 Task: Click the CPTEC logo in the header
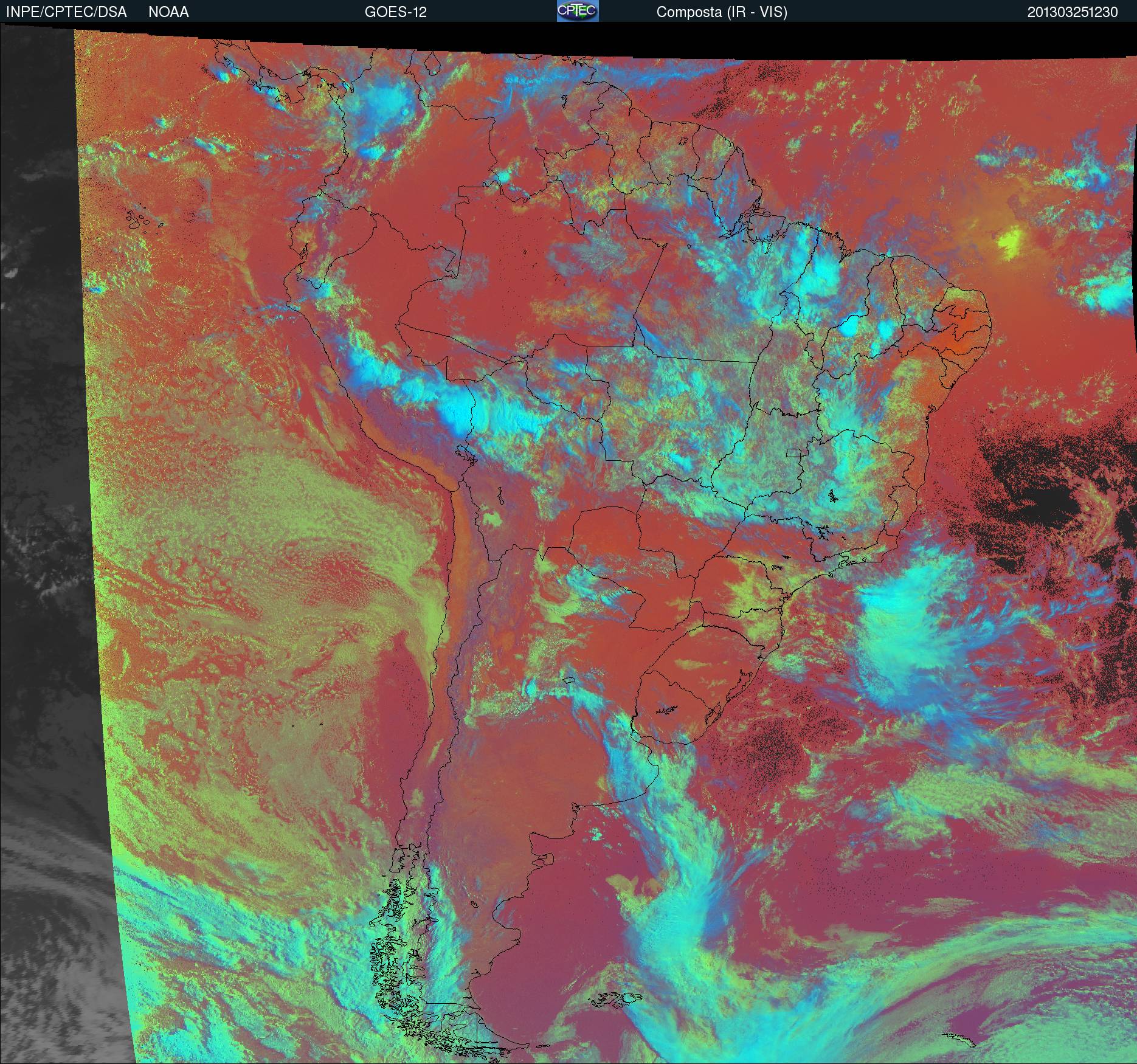tap(578, 11)
